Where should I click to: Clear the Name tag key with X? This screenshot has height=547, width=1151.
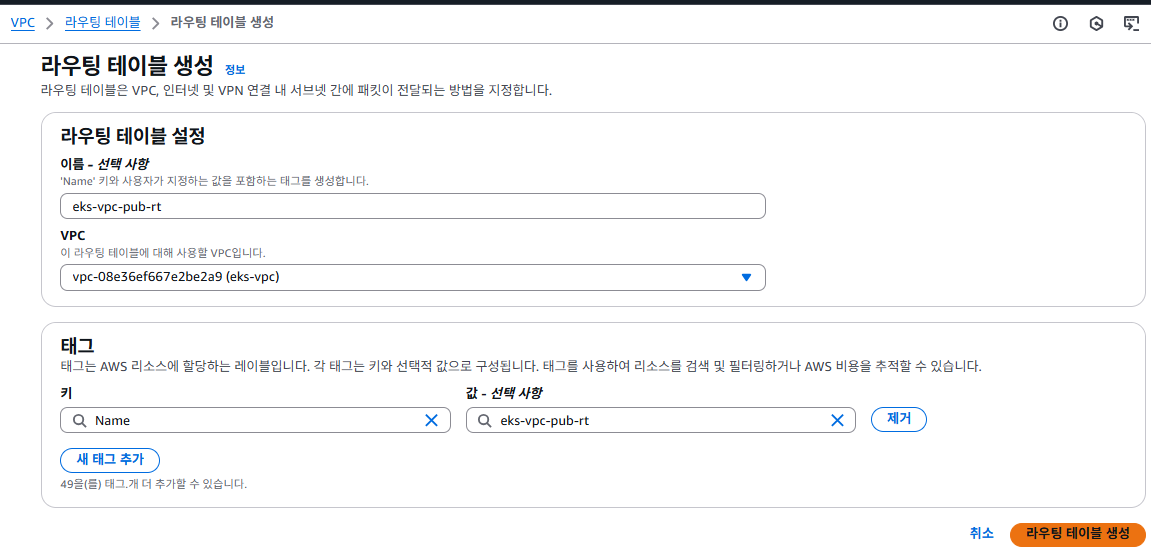pyautogui.click(x=432, y=420)
